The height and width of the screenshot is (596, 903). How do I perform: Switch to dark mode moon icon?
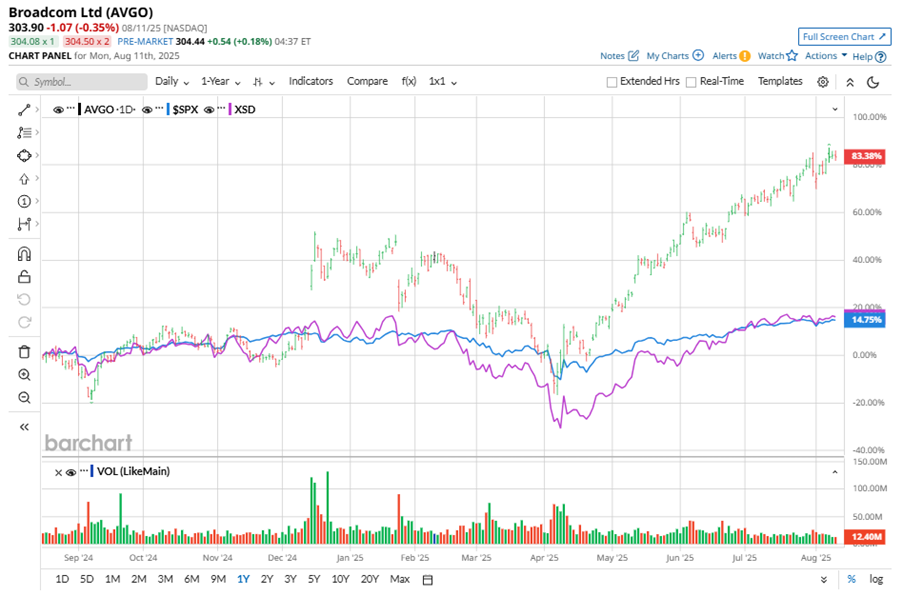point(873,82)
